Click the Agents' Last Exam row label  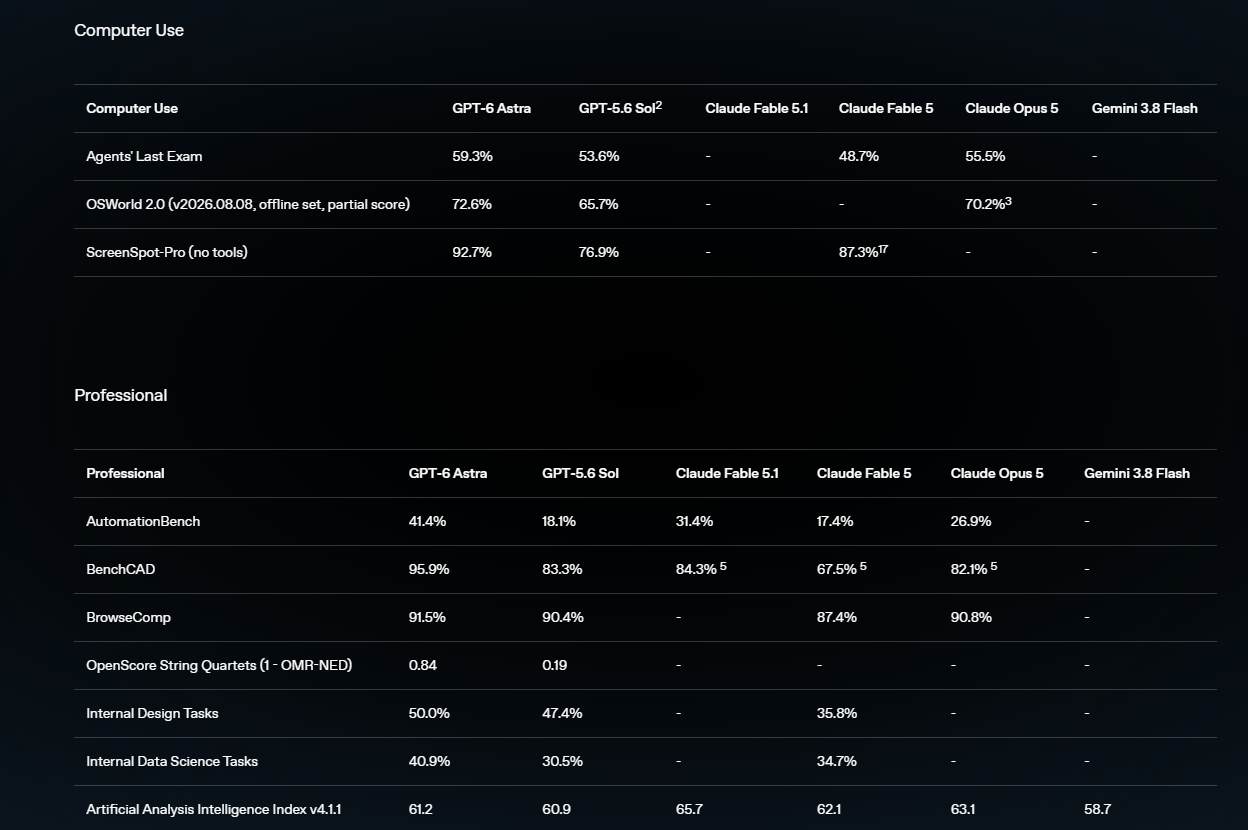click(x=145, y=156)
